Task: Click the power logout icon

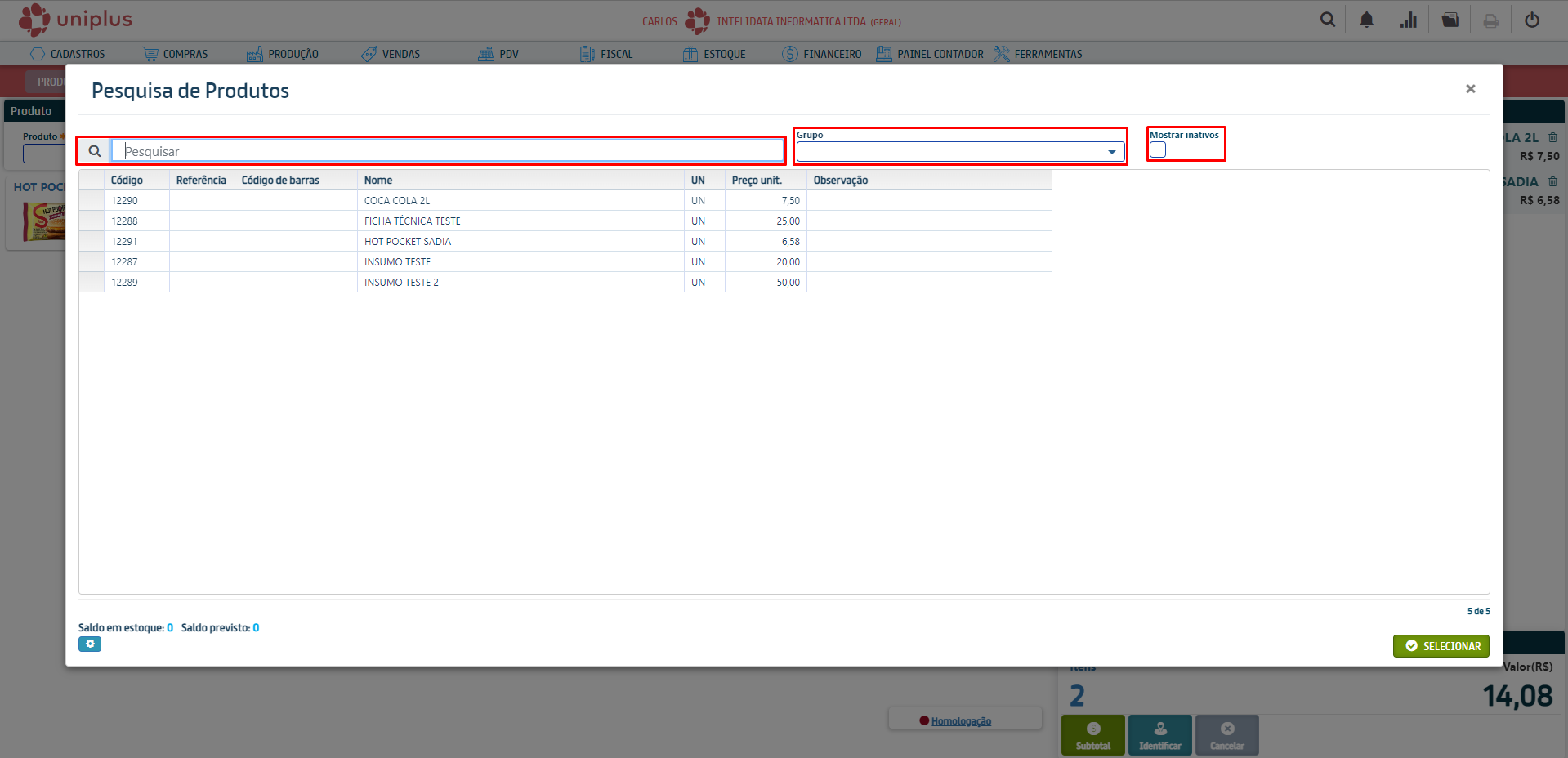Action: click(x=1532, y=20)
